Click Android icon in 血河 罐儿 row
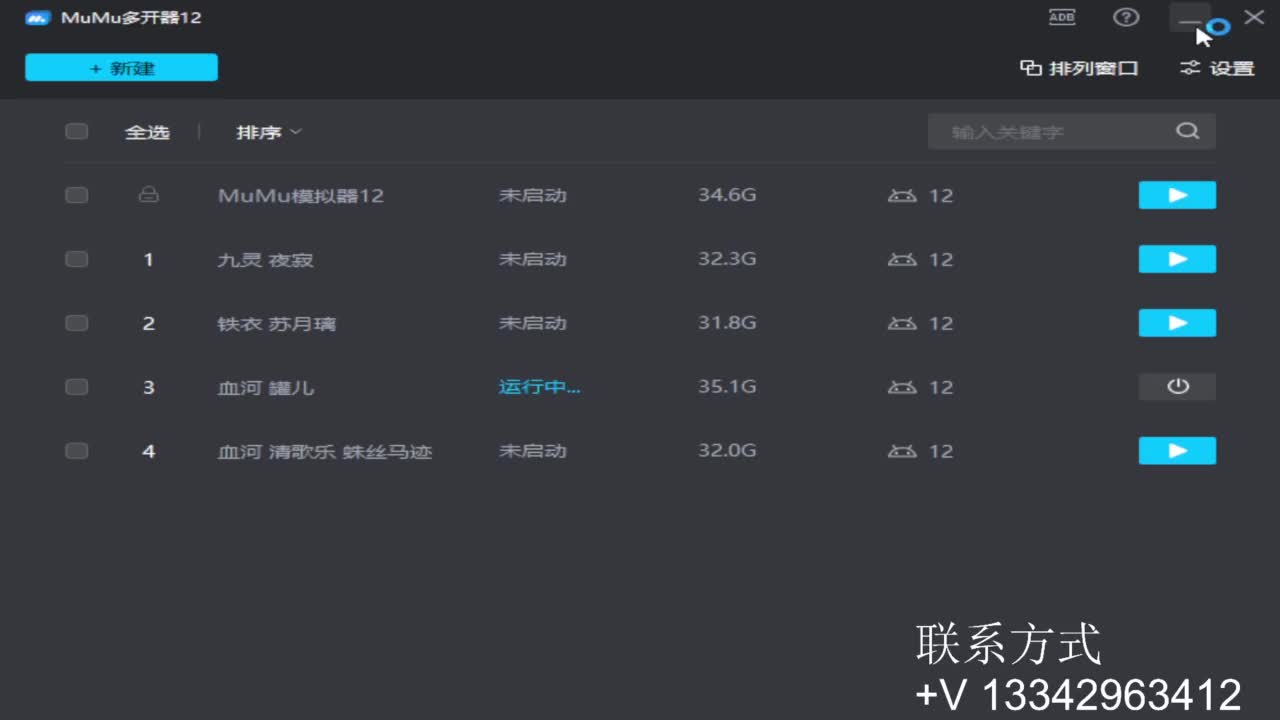1280x720 pixels. tap(902, 387)
